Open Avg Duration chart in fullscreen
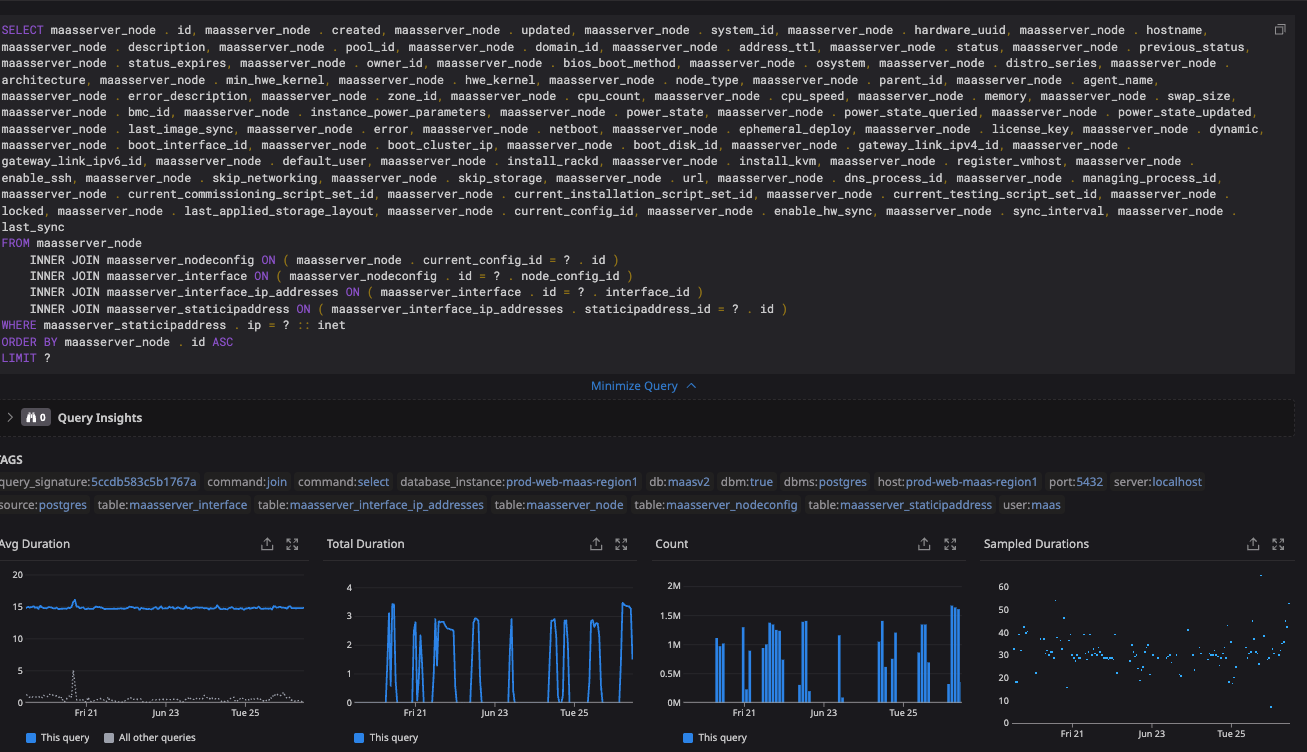This screenshot has height=752, width=1307. click(x=292, y=544)
